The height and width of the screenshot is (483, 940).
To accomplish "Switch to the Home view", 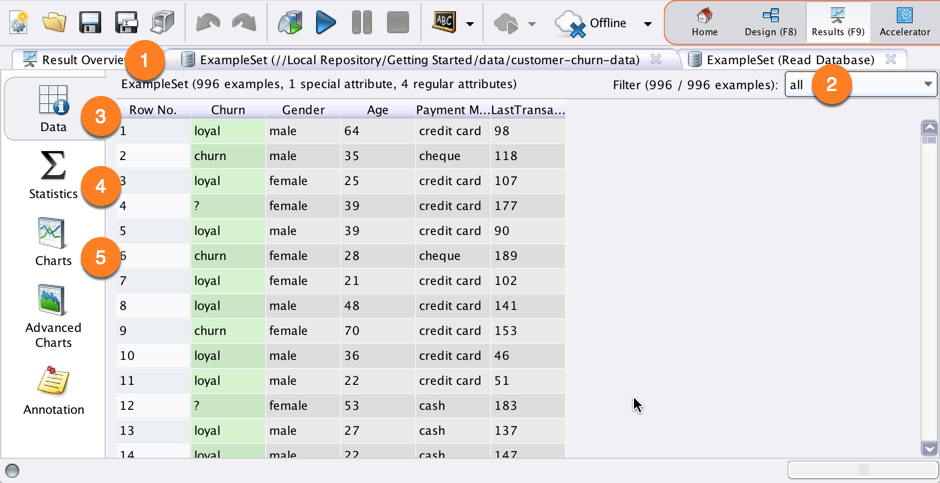I will pos(704,23).
